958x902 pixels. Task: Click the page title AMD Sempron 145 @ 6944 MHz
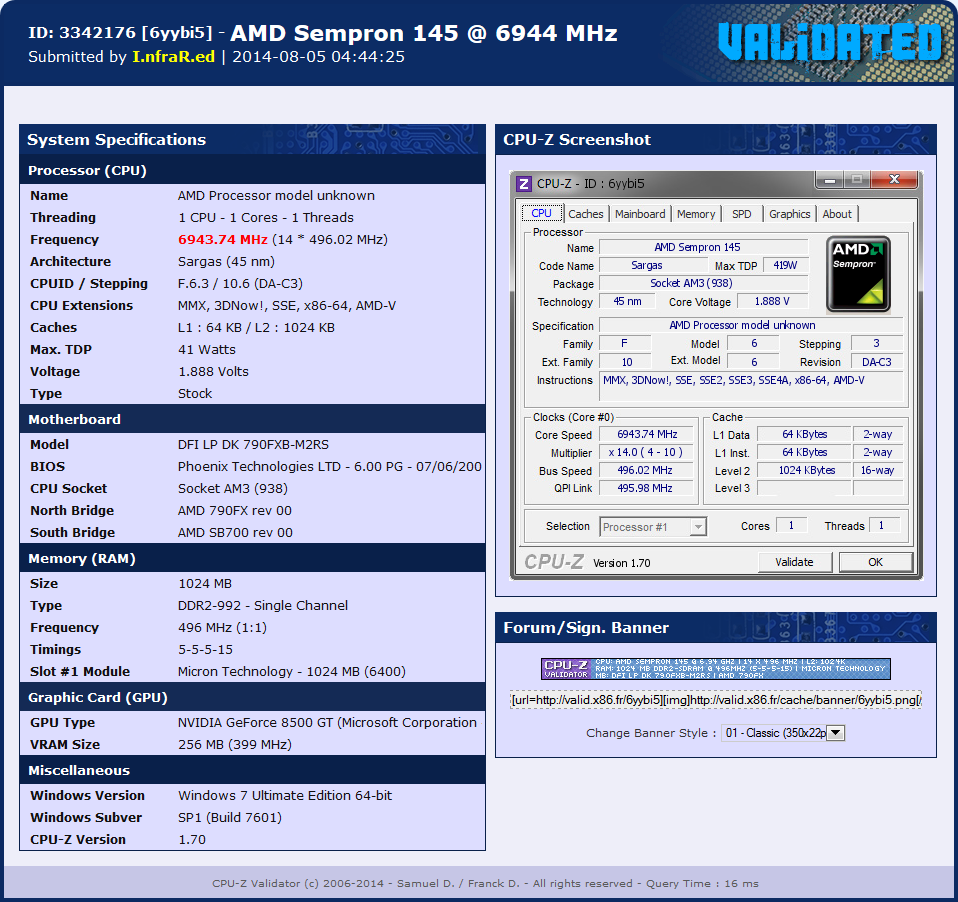tap(424, 33)
